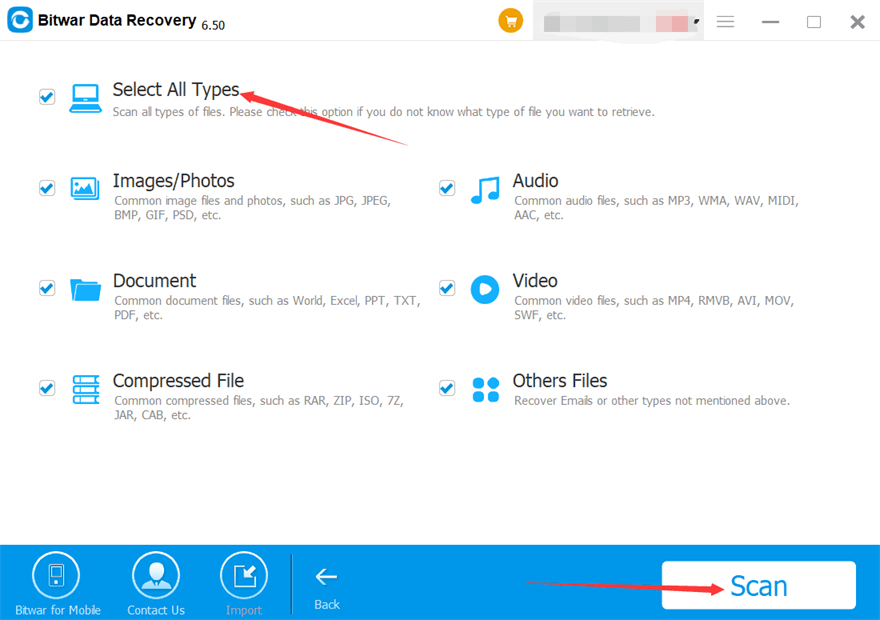The height and width of the screenshot is (620, 880).
Task: Click the Video play icon
Action: (x=485, y=290)
